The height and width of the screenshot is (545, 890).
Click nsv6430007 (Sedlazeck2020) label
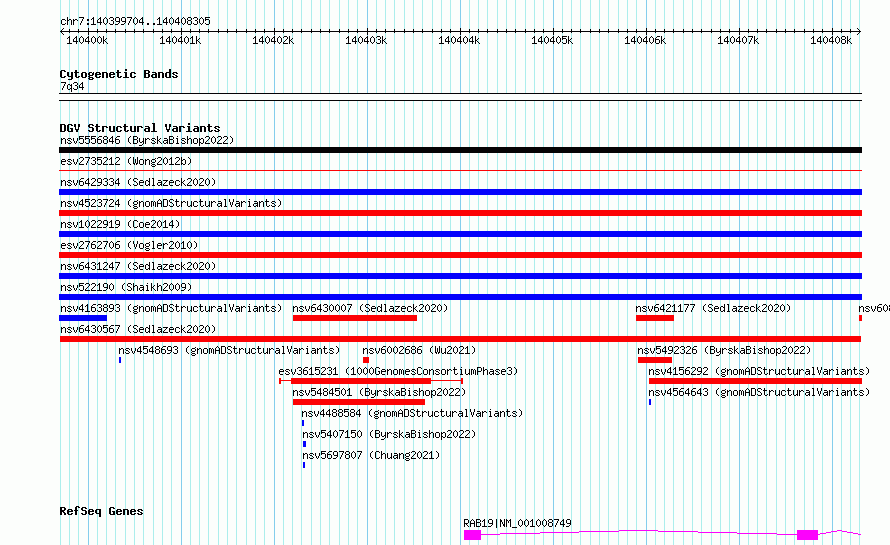370,308
